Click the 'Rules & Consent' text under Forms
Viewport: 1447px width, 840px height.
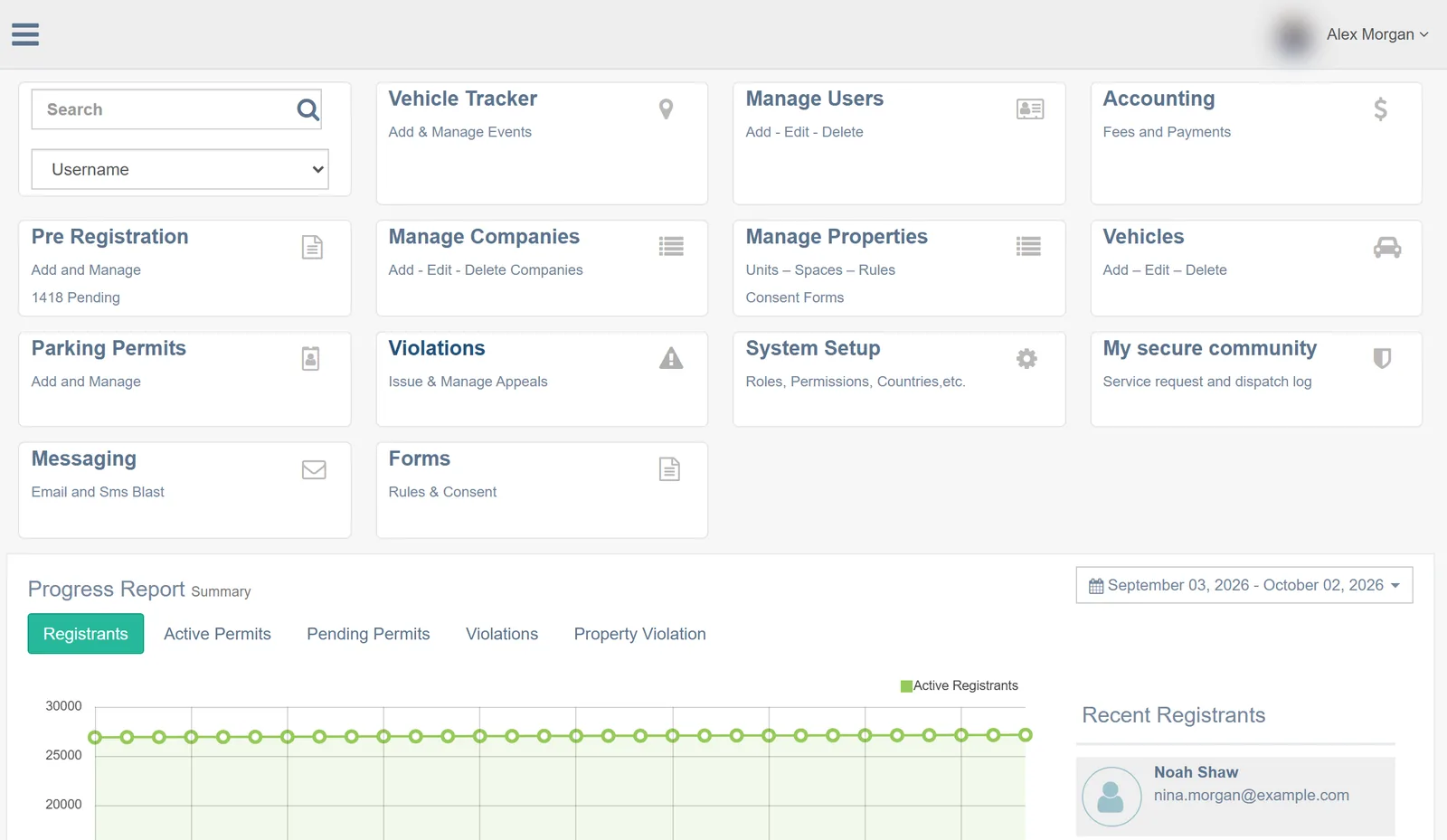coord(442,492)
